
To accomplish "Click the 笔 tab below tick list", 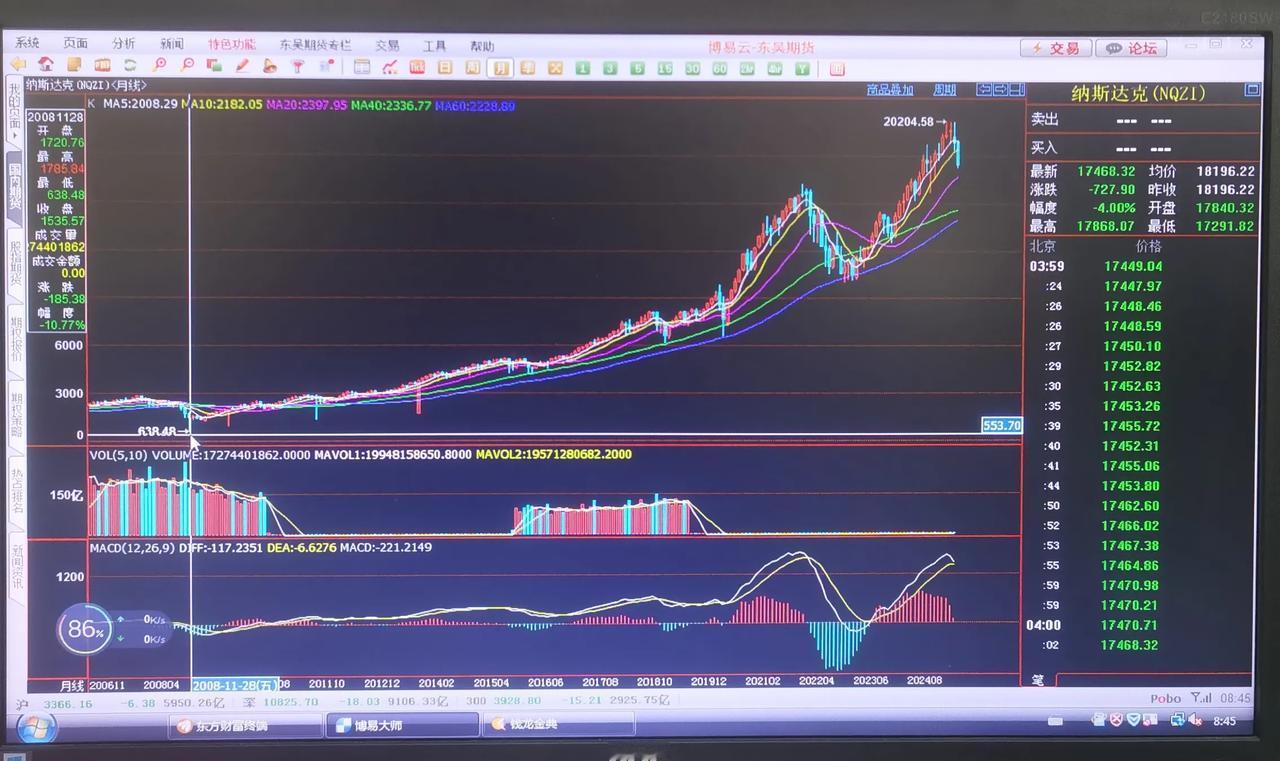I will pos(1038,680).
